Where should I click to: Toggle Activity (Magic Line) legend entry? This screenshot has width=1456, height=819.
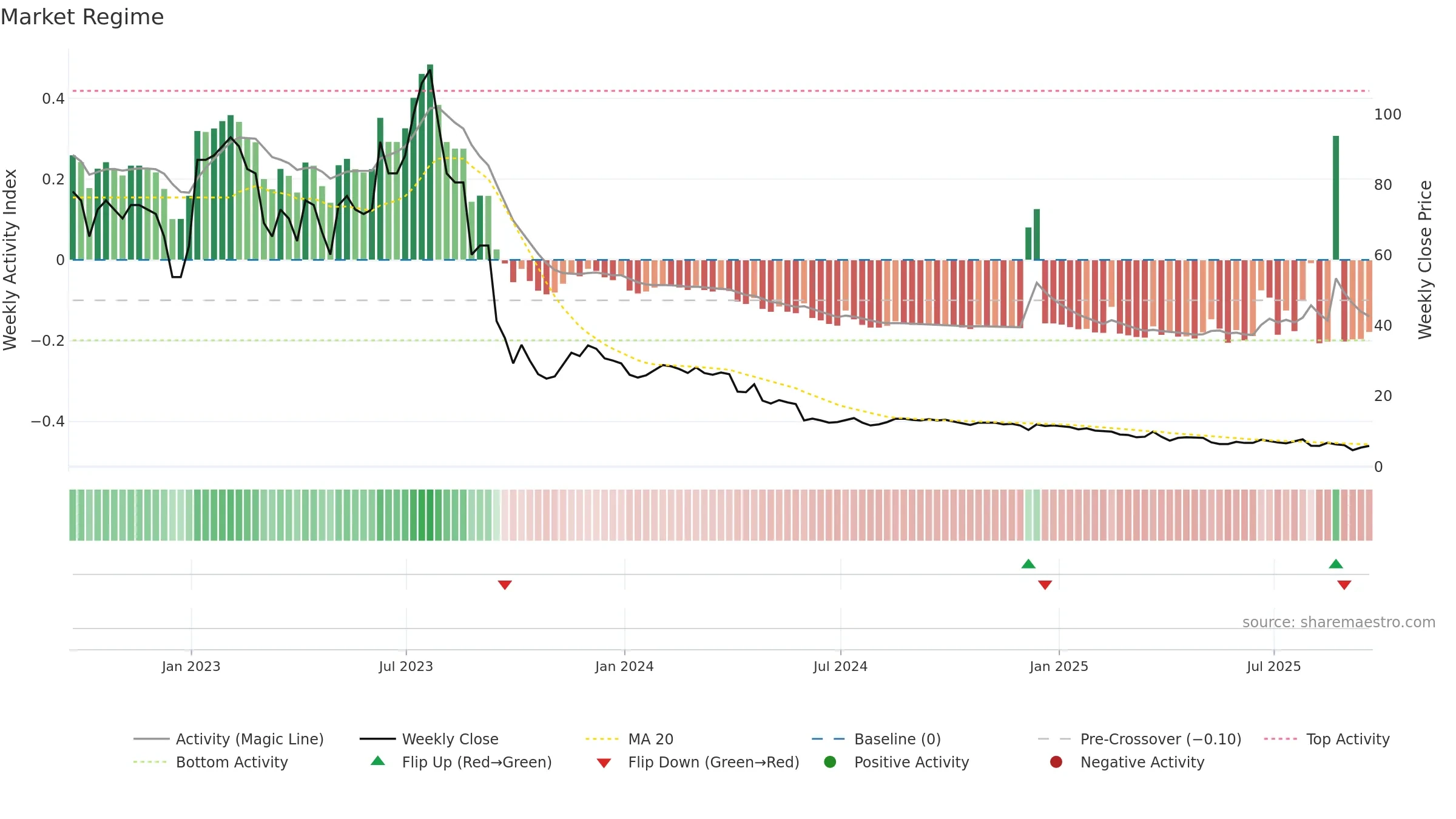click(x=229, y=739)
